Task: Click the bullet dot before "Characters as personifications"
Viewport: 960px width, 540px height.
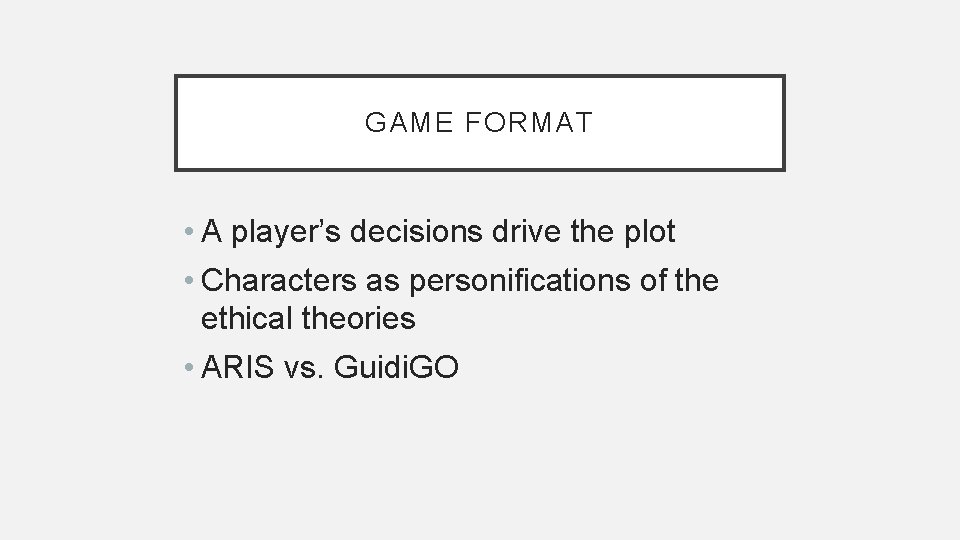Action: coord(189,280)
